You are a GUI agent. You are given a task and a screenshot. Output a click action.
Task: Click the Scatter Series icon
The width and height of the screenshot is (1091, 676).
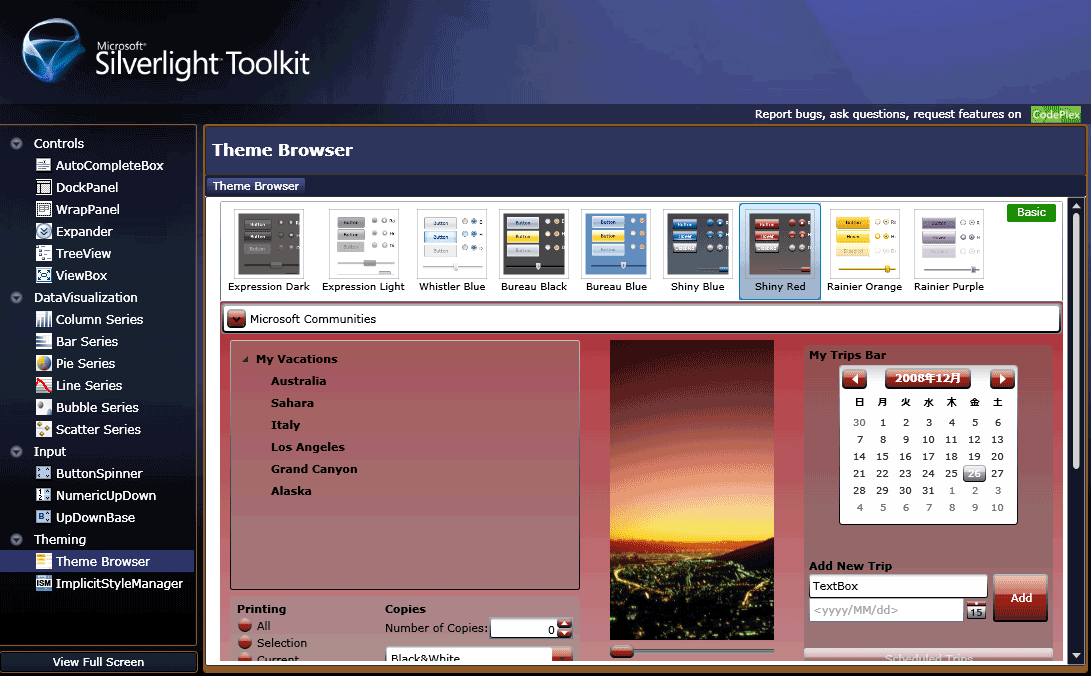pos(43,429)
